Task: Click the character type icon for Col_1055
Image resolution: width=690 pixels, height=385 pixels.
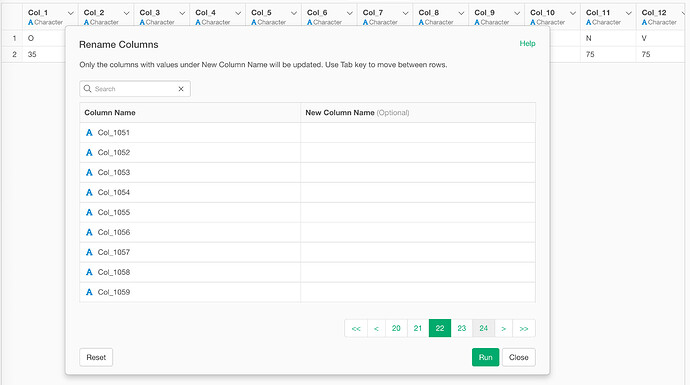Action: 89,212
